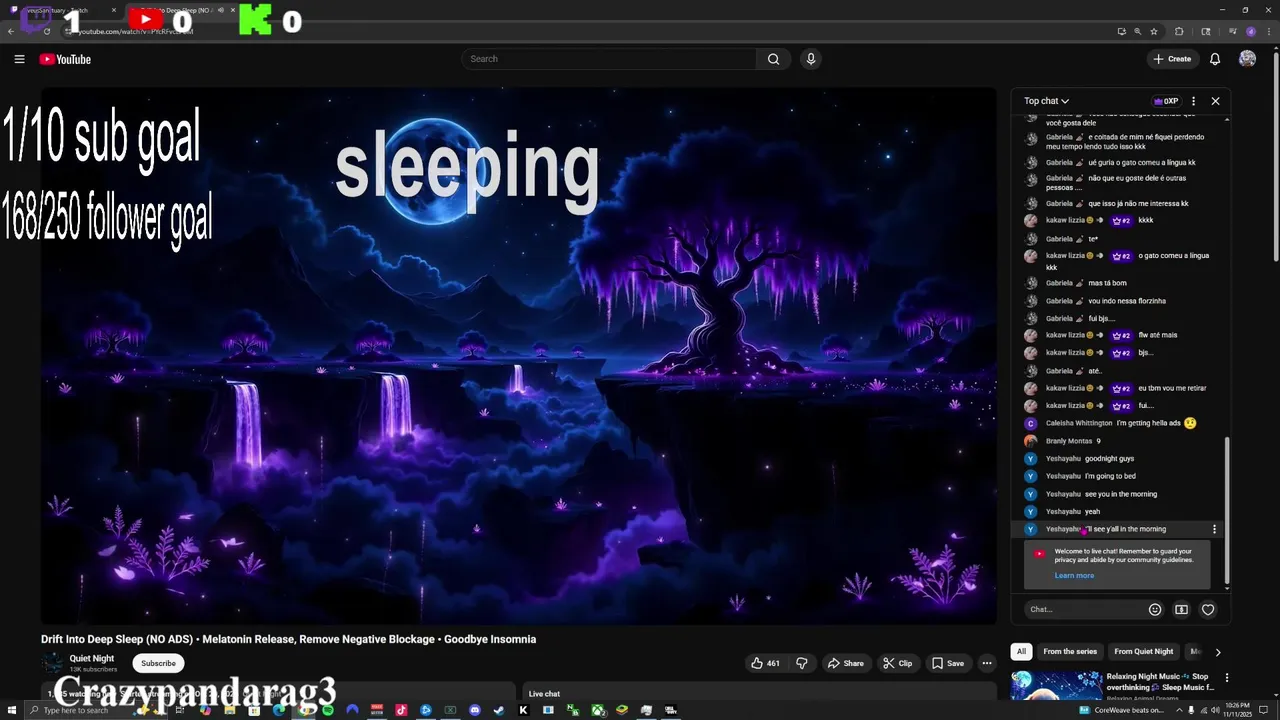Create a Clip of the video
Screen dimensions: 1280x720
(x=897, y=663)
